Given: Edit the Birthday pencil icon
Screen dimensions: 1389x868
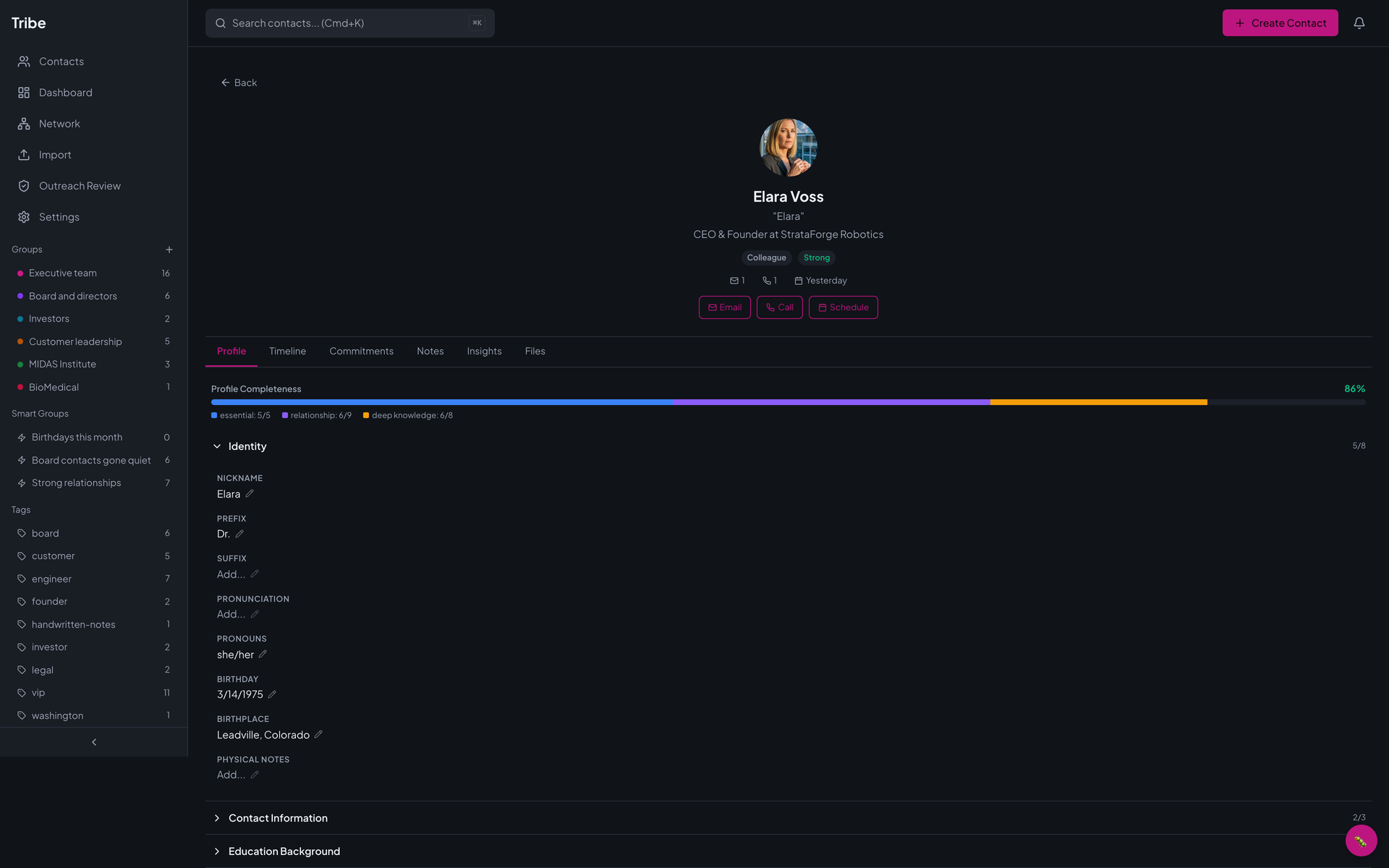Looking at the screenshot, I should 272,694.
